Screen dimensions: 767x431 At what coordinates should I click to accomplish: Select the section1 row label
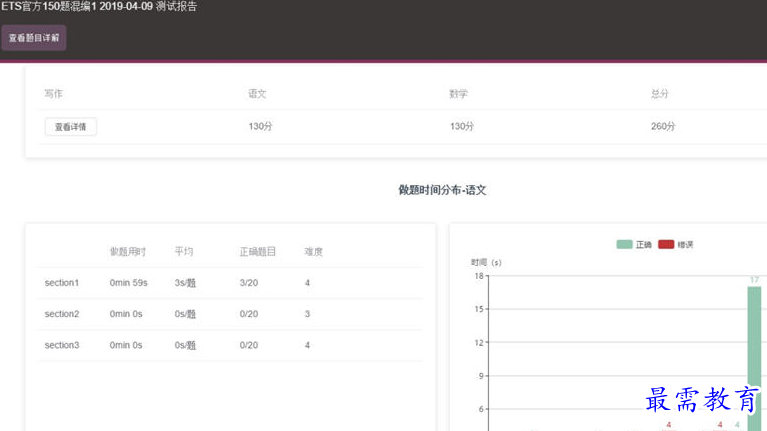[61, 283]
